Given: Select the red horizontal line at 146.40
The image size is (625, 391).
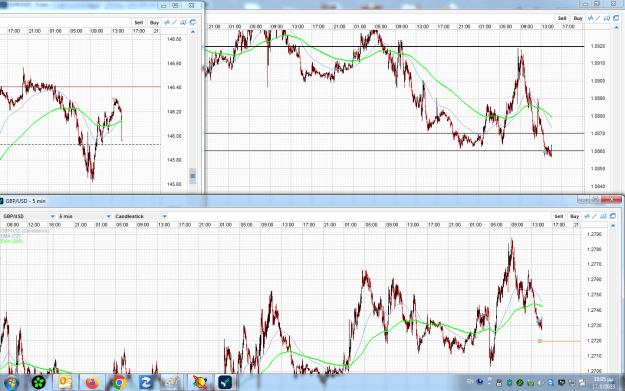Looking at the screenshot, I should coord(80,86).
